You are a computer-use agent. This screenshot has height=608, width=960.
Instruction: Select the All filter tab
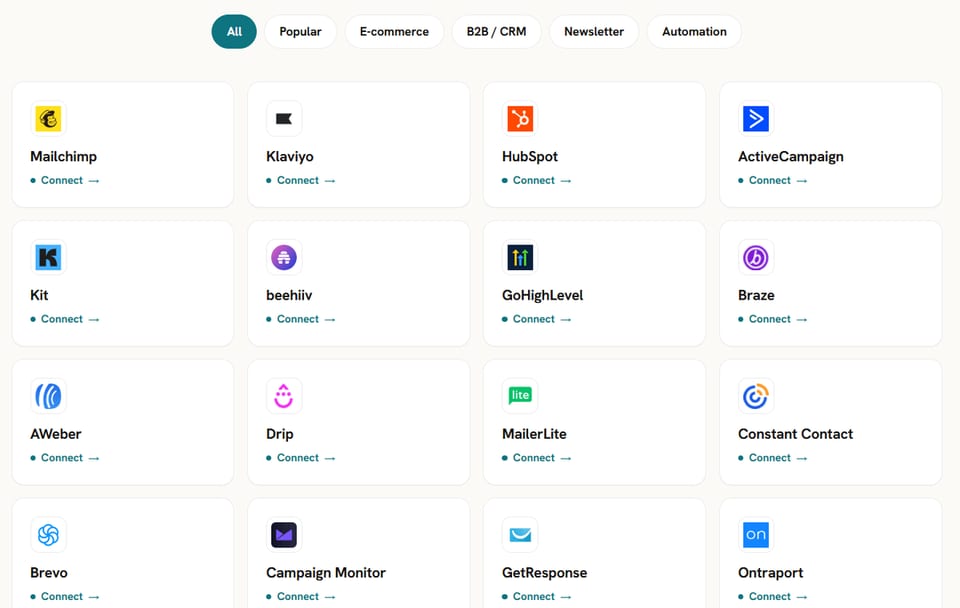(x=234, y=32)
